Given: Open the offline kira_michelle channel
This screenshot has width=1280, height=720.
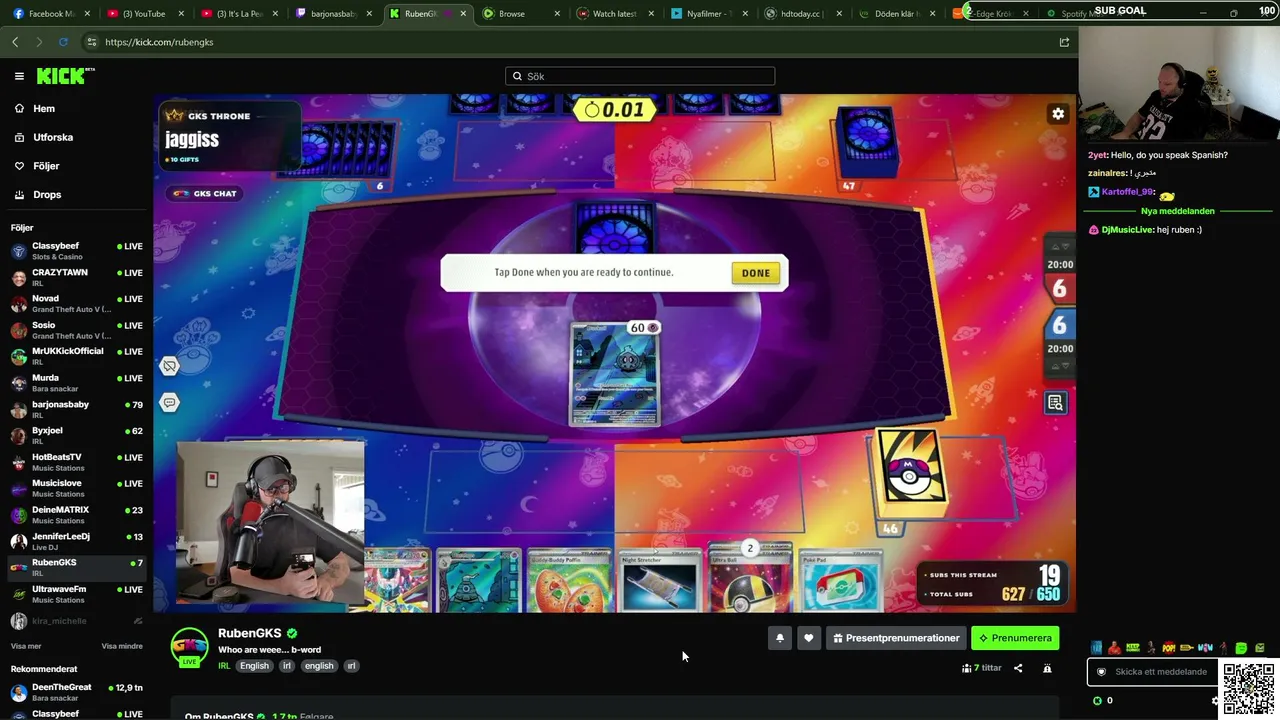Looking at the screenshot, I should coord(76,621).
